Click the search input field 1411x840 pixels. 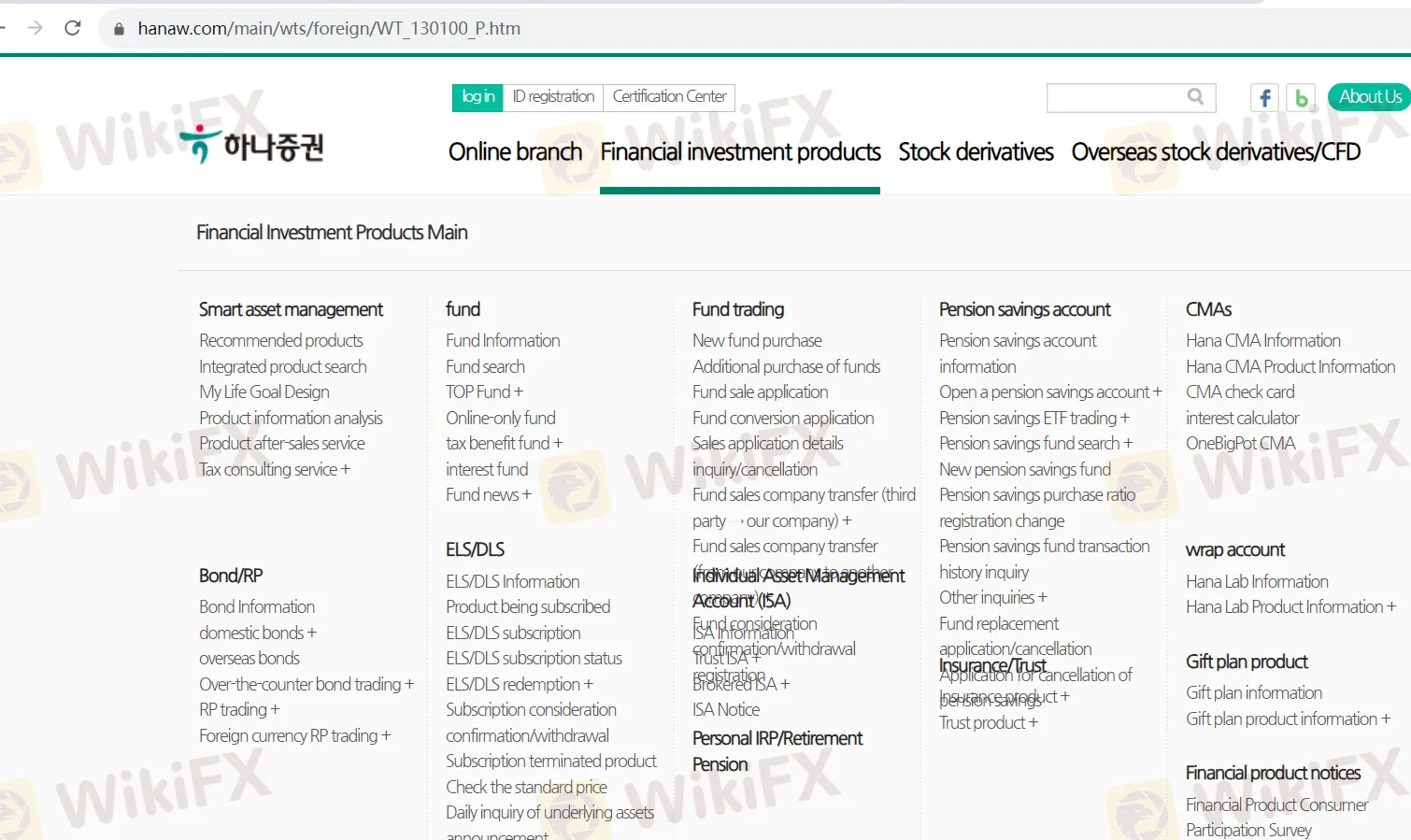1117,97
